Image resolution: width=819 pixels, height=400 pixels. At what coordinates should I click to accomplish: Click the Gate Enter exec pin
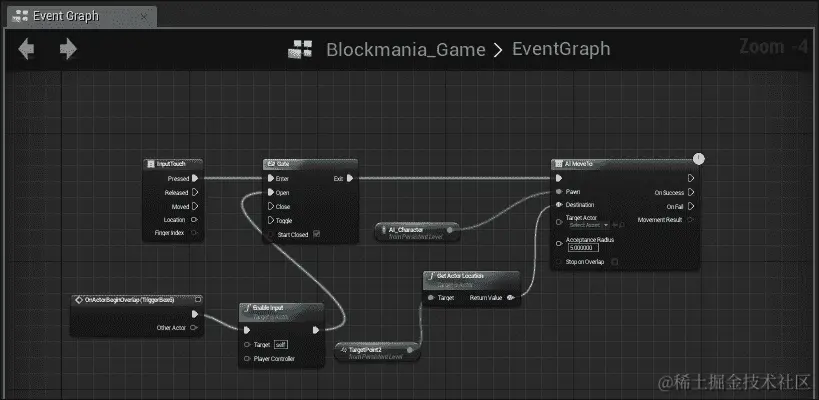click(271, 179)
